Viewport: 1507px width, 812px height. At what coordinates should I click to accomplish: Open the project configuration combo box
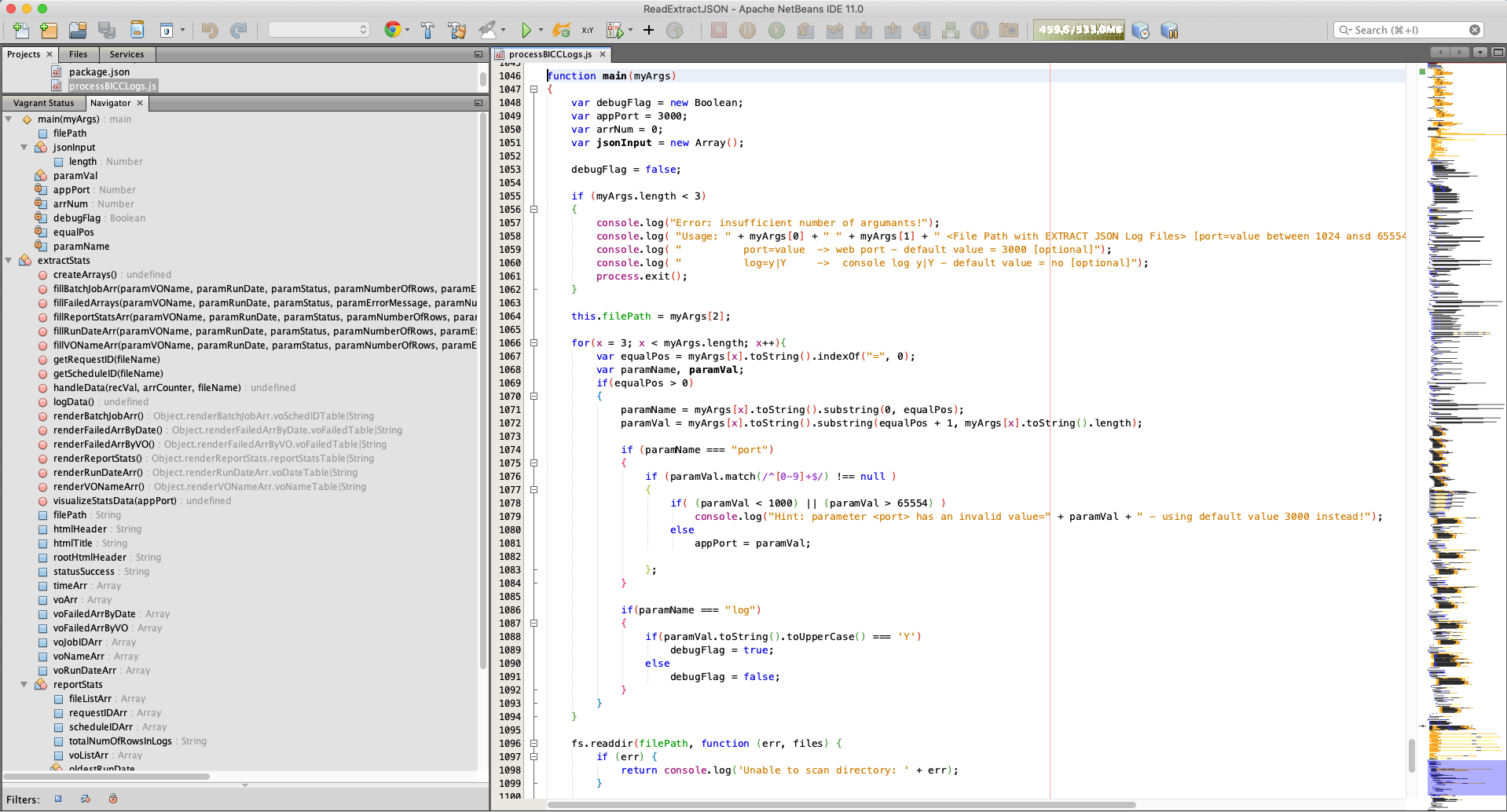[x=318, y=30]
